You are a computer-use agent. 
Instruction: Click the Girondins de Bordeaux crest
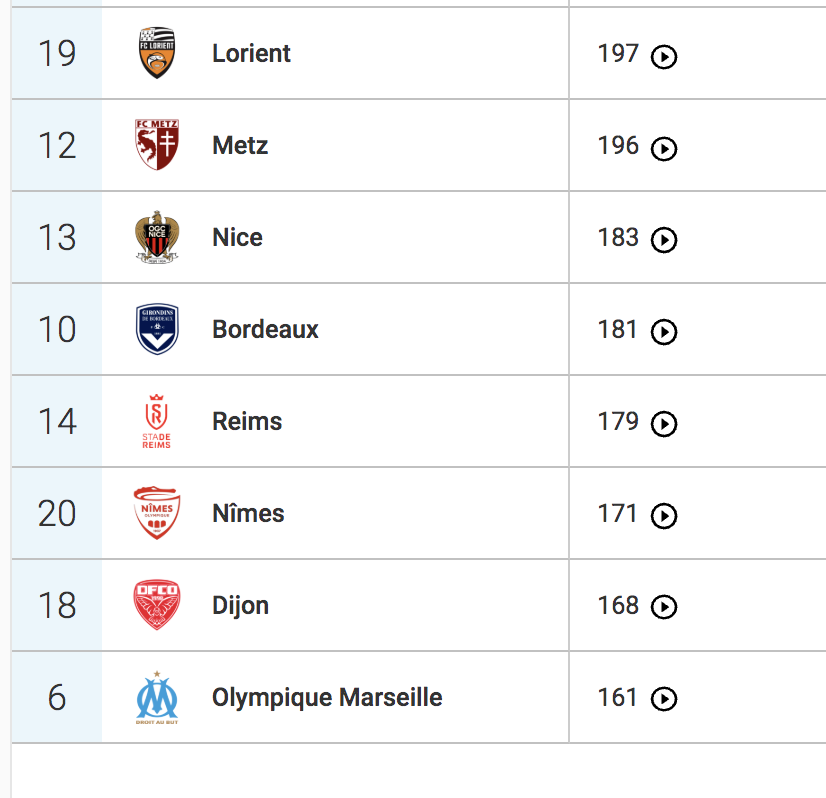(157, 329)
